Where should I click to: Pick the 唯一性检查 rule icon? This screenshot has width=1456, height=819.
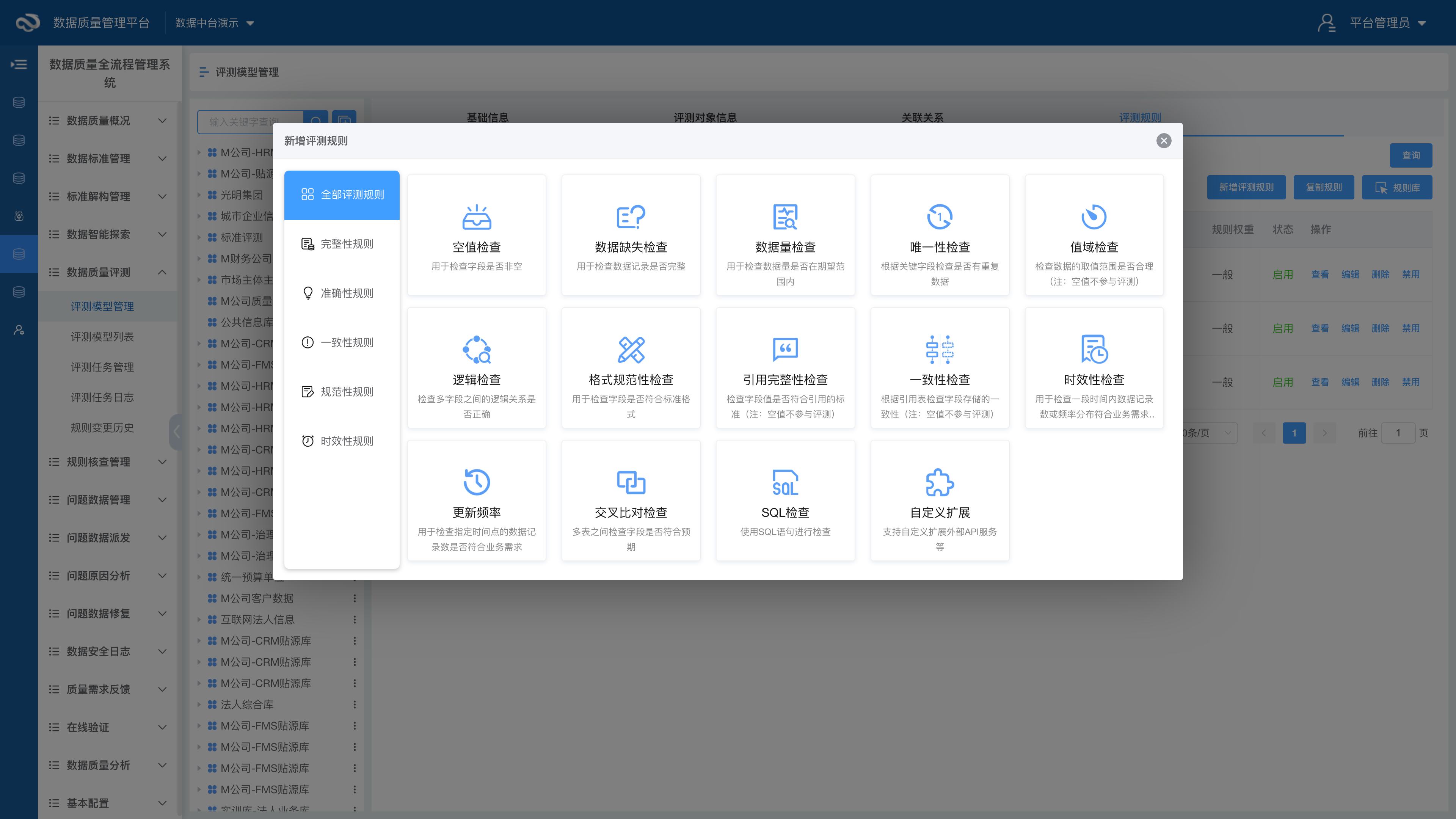[x=940, y=217]
